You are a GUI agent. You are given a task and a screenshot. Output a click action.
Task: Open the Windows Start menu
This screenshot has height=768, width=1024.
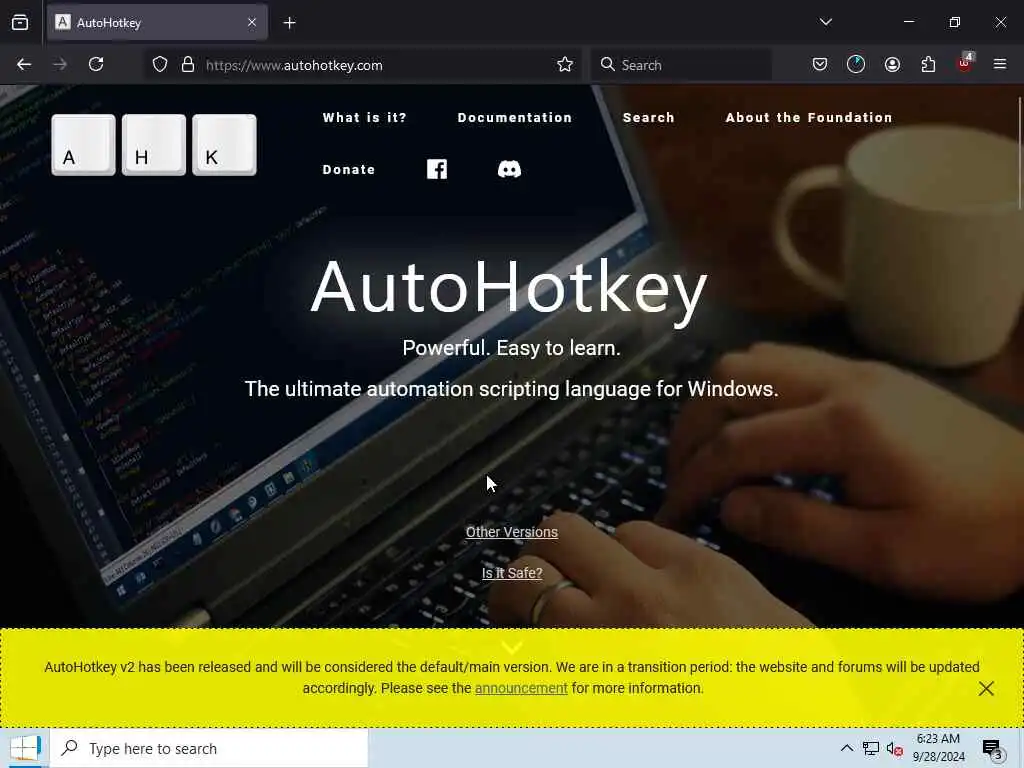(x=25, y=748)
